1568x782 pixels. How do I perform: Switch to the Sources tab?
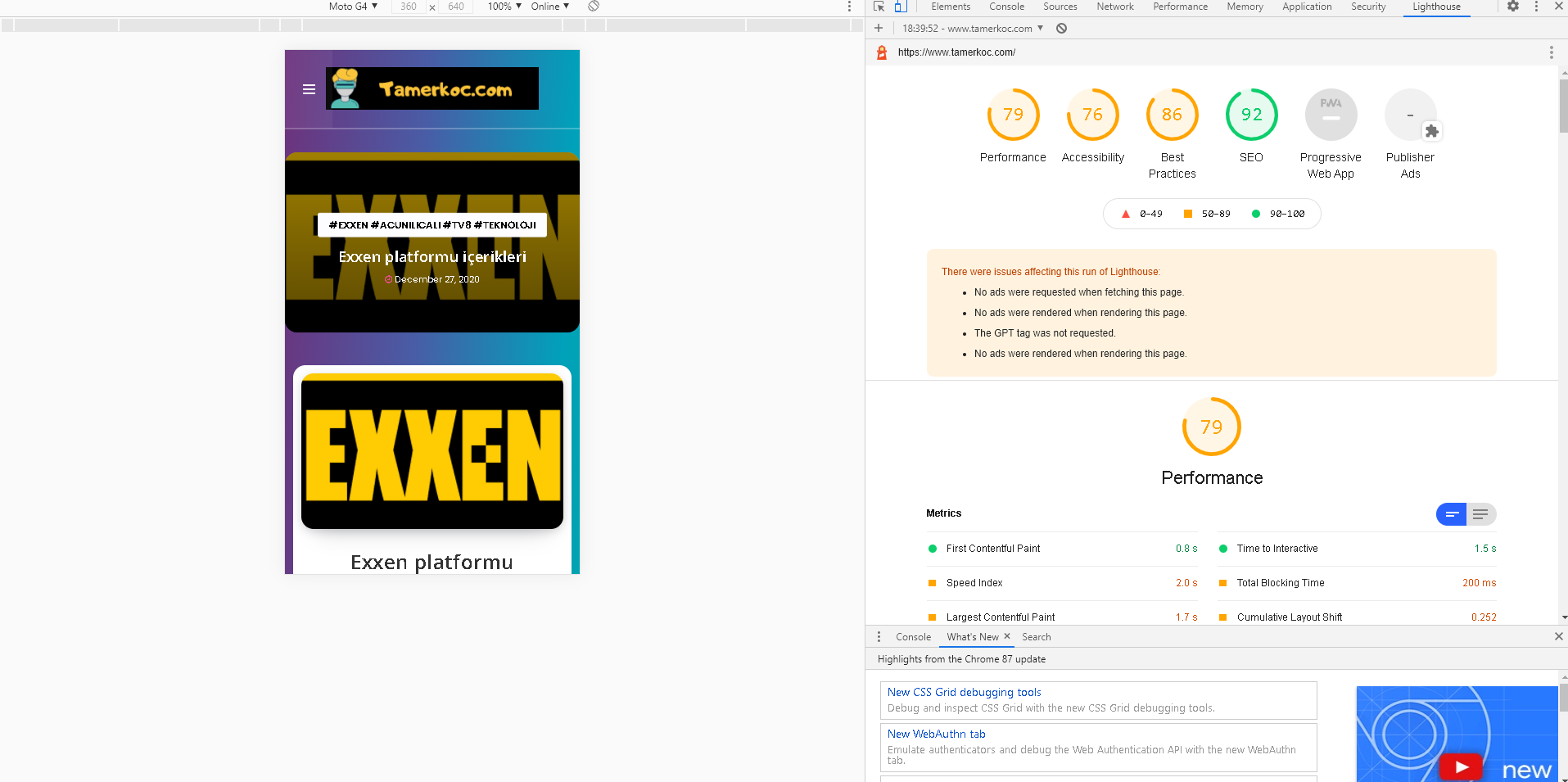pyautogui.click(x=1060, y=7)
